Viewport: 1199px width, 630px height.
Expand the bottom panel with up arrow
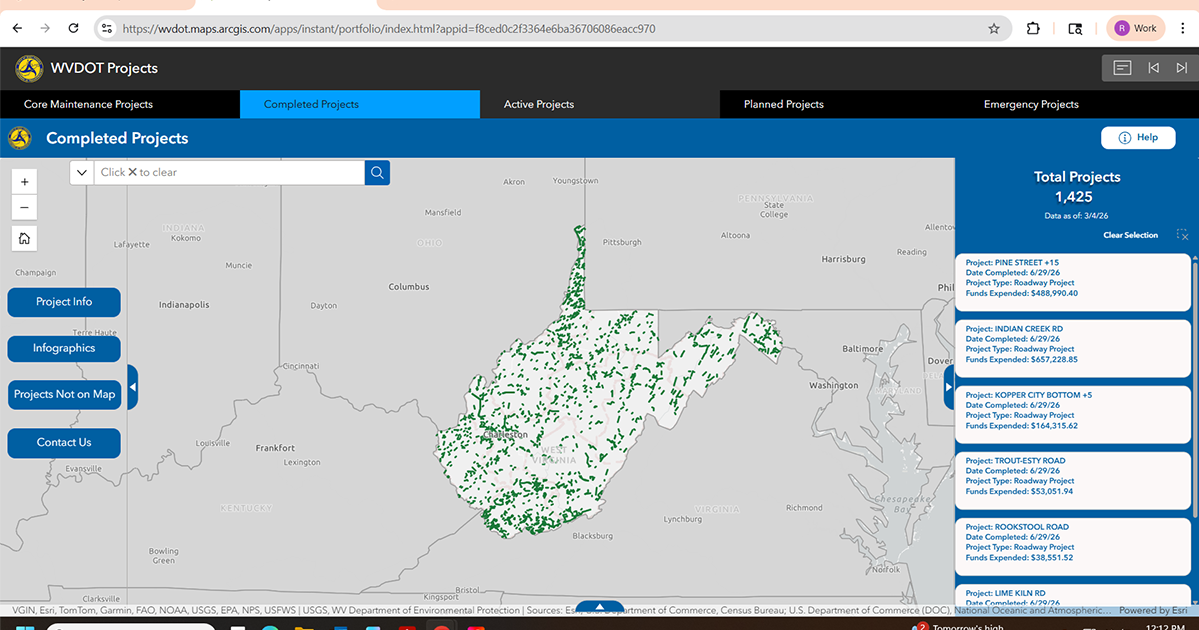point(600,606)
